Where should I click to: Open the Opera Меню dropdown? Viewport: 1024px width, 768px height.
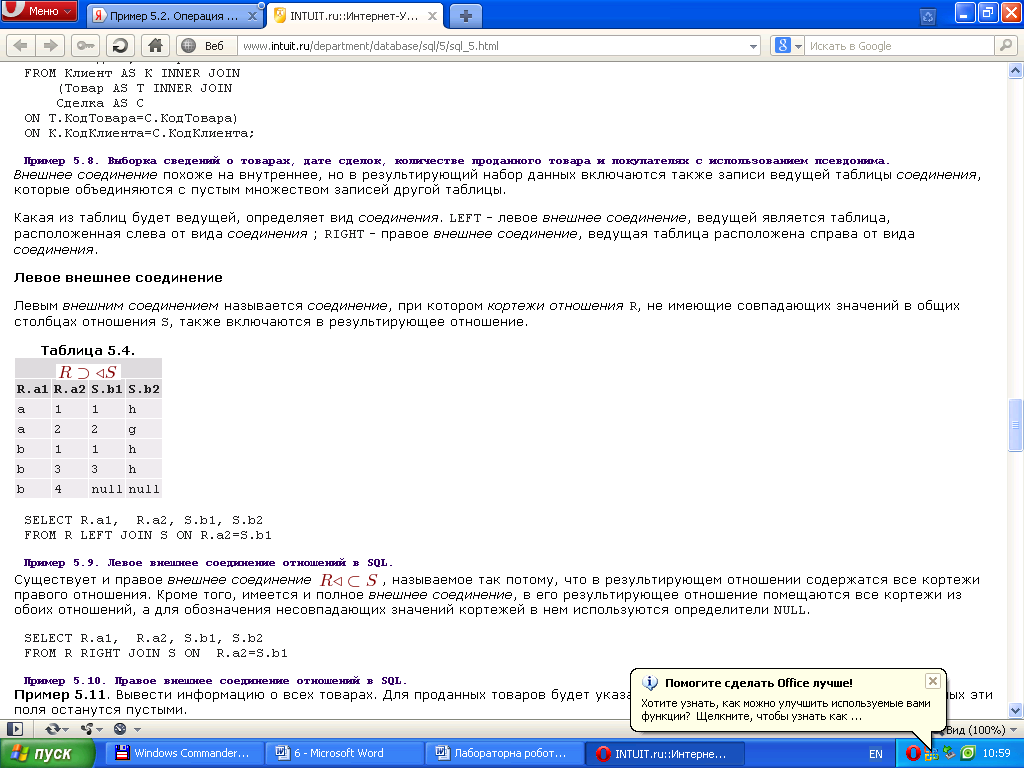click(40, 12)
